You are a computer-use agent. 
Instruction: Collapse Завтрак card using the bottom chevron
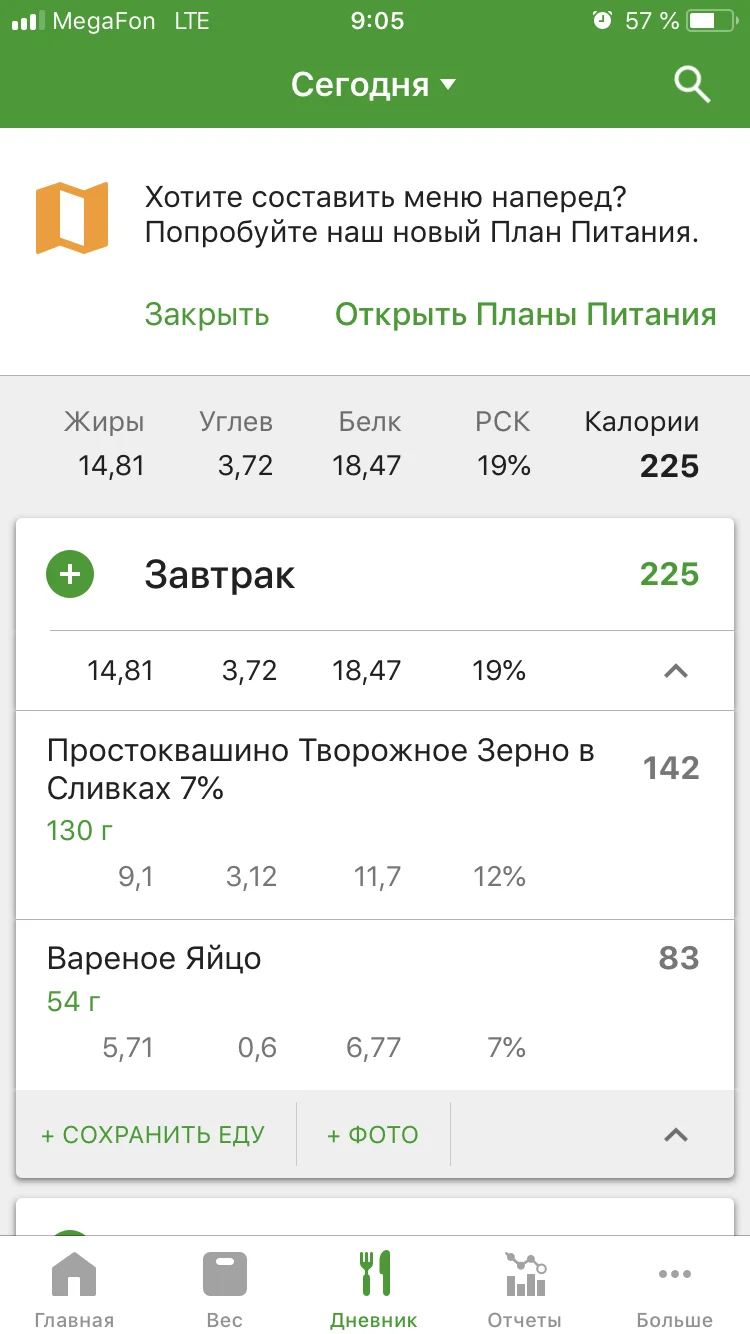coord(676,1134)
